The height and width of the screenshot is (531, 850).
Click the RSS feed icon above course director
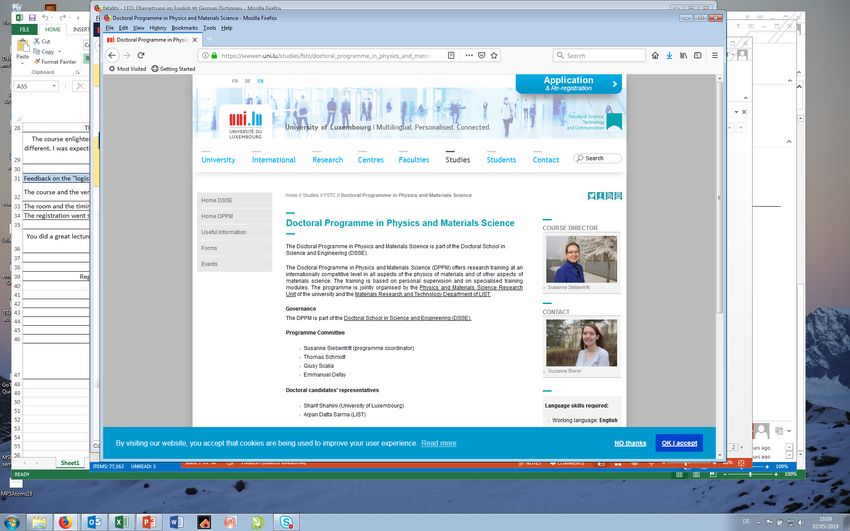[x=609, y=196]
